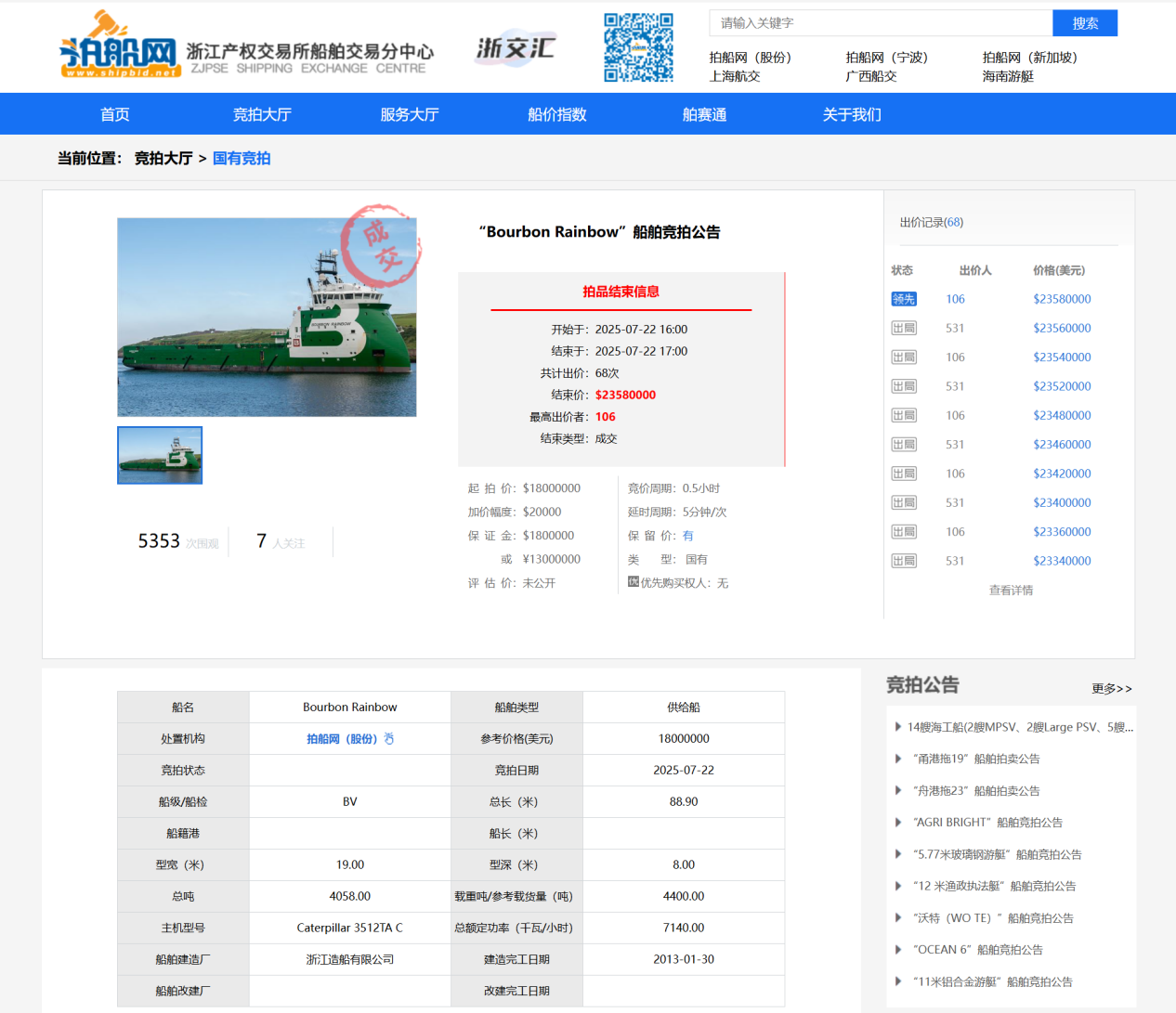Click 竞拍大厅 in the breadcrumb
1176x1013 pixels.
pos(163,158)
